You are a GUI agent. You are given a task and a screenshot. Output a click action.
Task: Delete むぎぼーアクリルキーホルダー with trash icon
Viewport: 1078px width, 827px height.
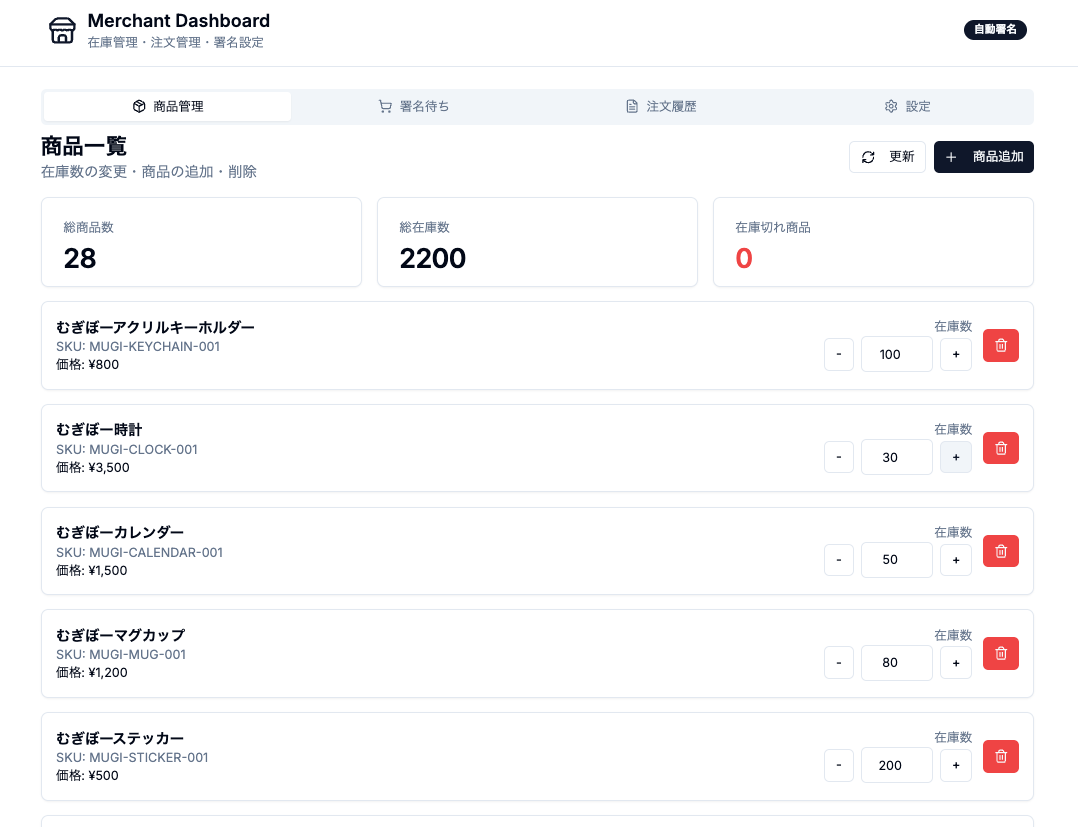[1000, 346]
